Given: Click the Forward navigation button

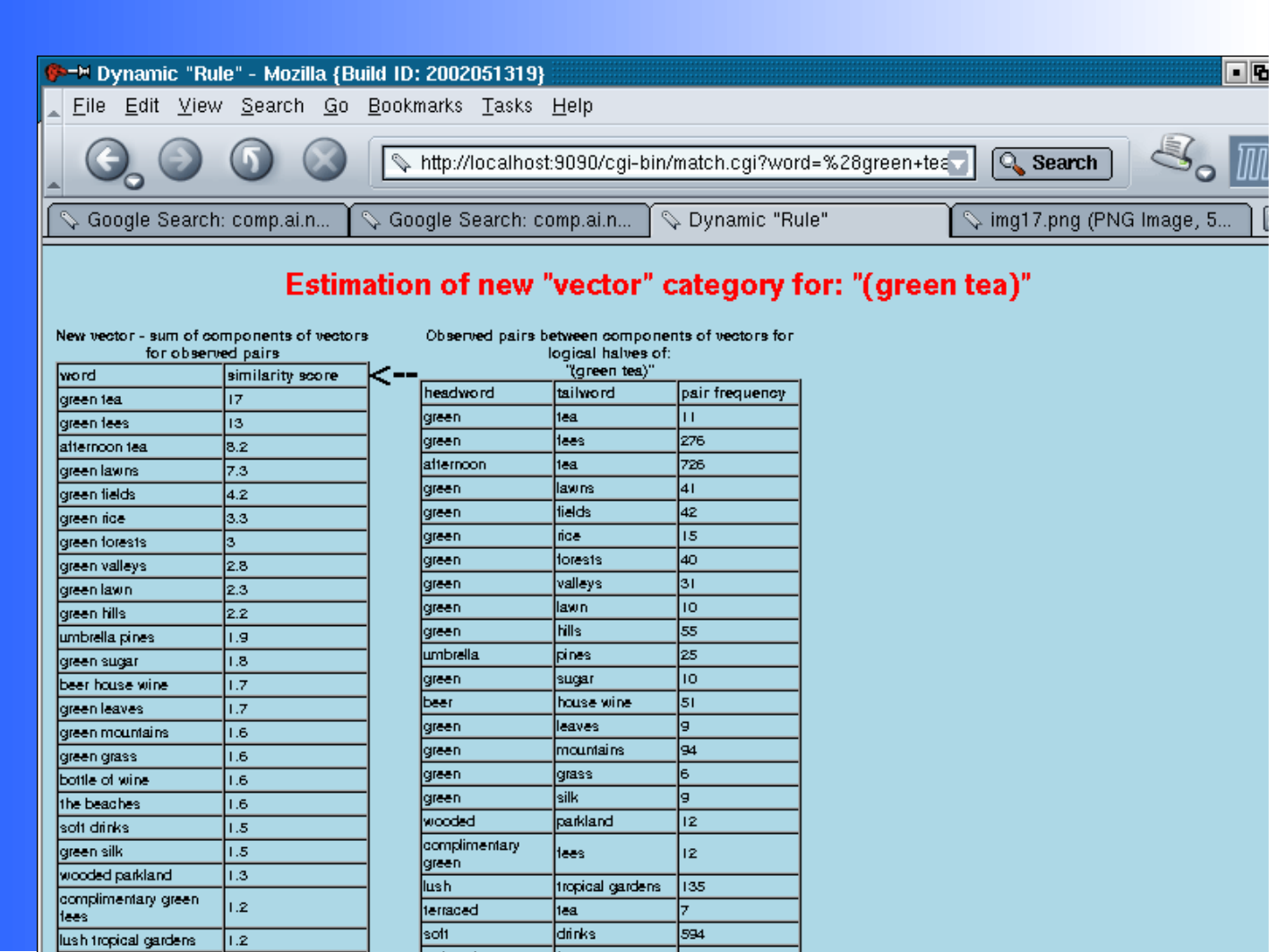Looking at the screenshot, I should tap(180, 160).
